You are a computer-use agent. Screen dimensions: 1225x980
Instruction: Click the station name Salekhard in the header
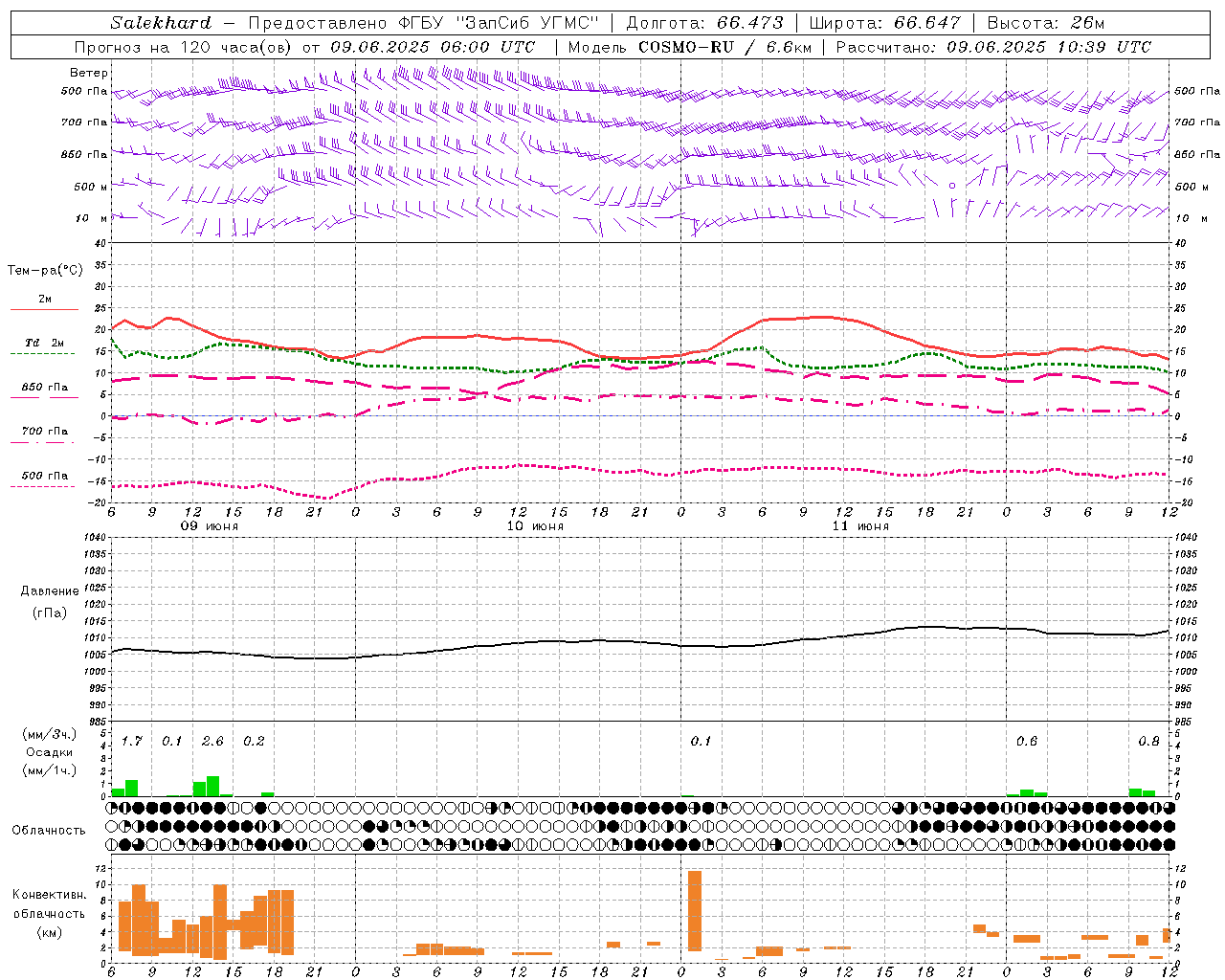161,23
